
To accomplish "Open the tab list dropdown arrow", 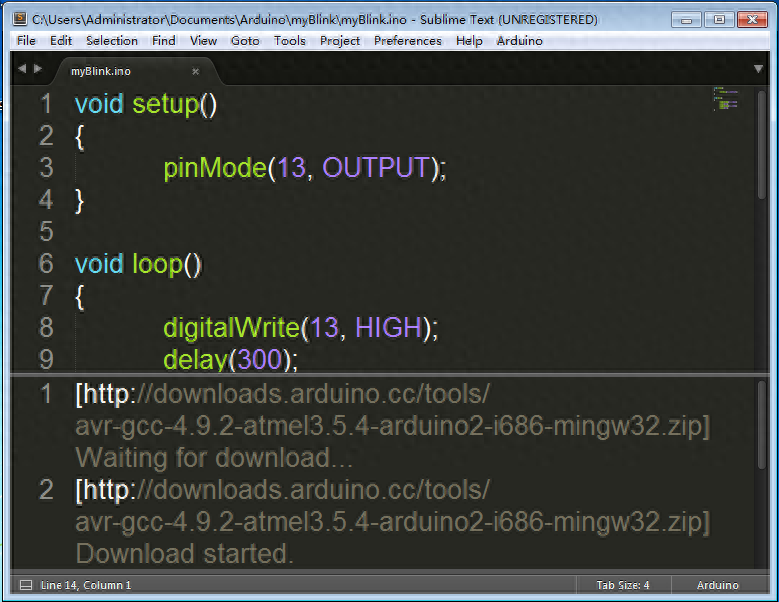I will [x=758, y=69].
